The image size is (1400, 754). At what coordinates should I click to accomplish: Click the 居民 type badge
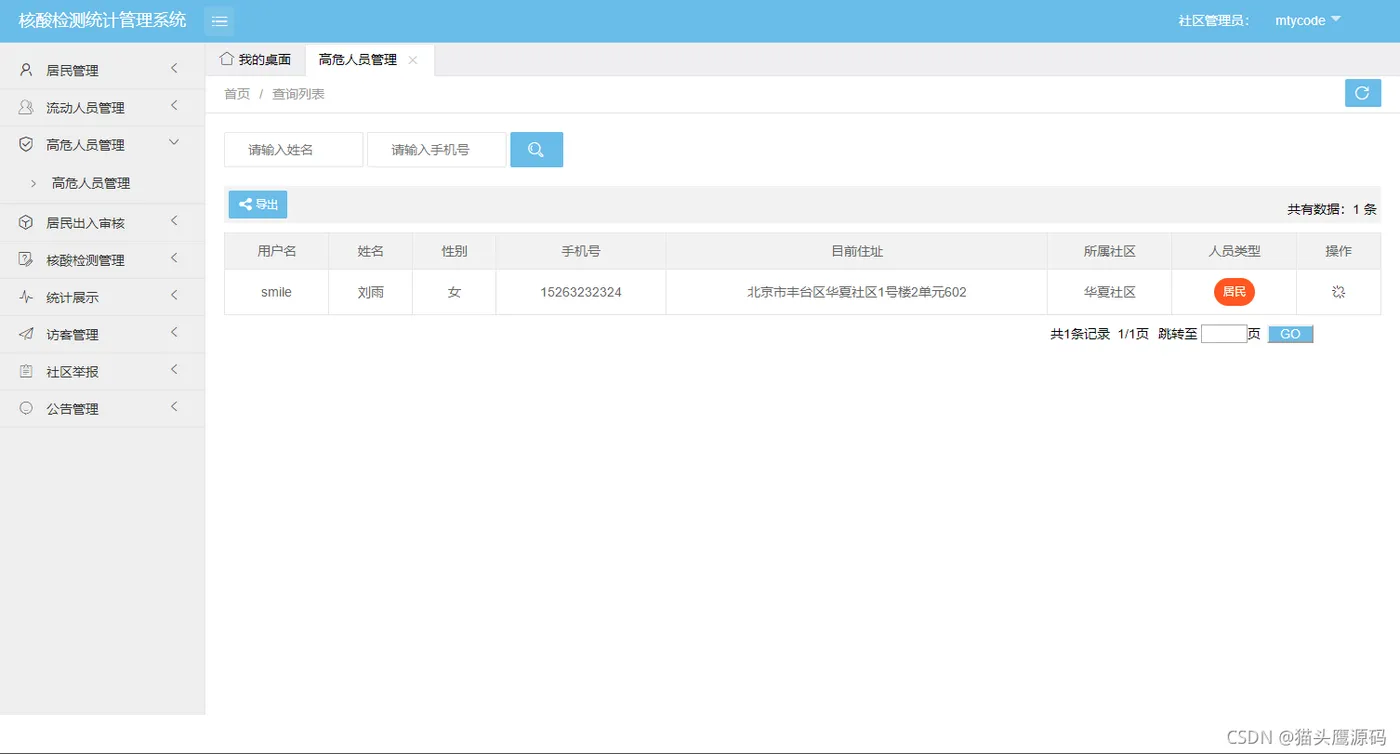click(1234, 292)
